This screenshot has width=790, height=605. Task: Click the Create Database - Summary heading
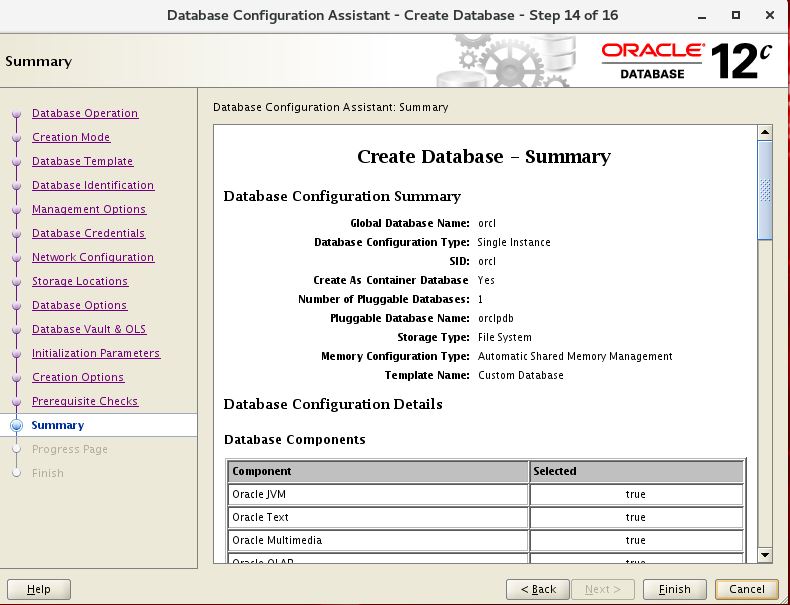point(484,157)
